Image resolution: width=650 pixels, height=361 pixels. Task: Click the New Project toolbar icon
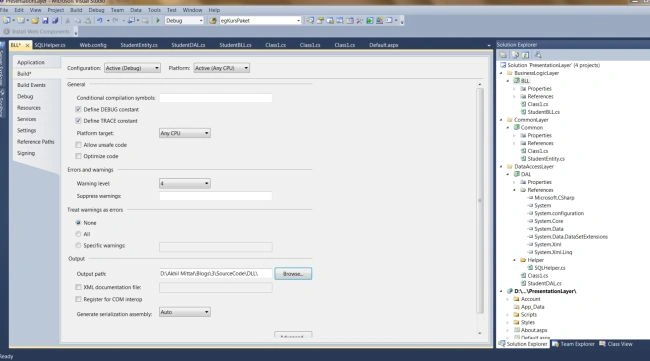[x=6, y=20]
